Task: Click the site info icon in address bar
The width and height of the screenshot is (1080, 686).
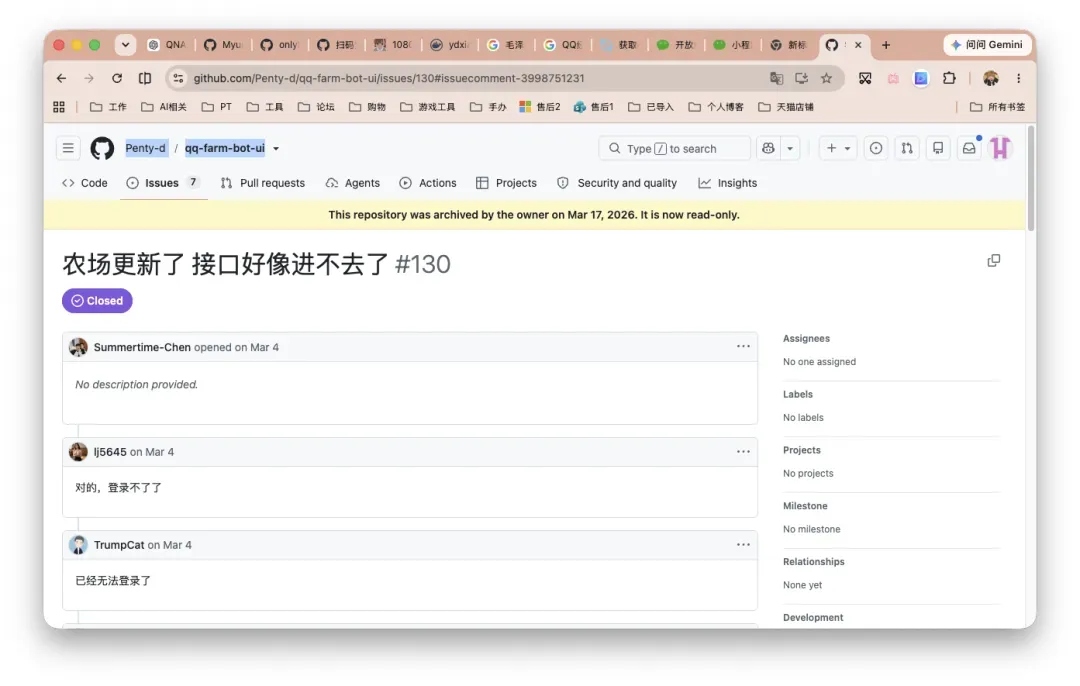Action: click(x=178, y=79)
